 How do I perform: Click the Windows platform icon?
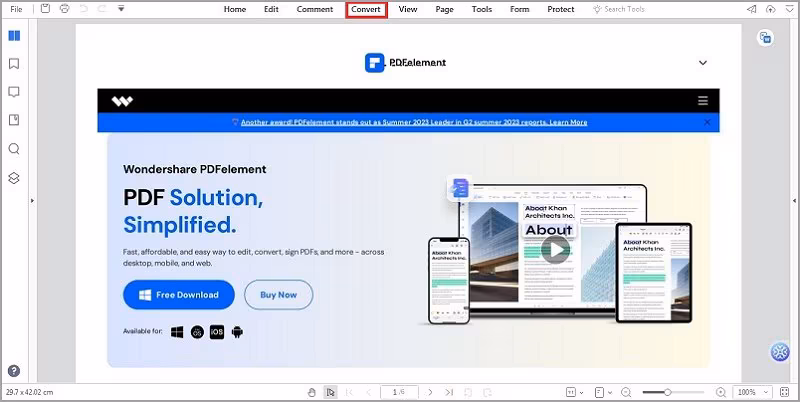pos(177,332)
